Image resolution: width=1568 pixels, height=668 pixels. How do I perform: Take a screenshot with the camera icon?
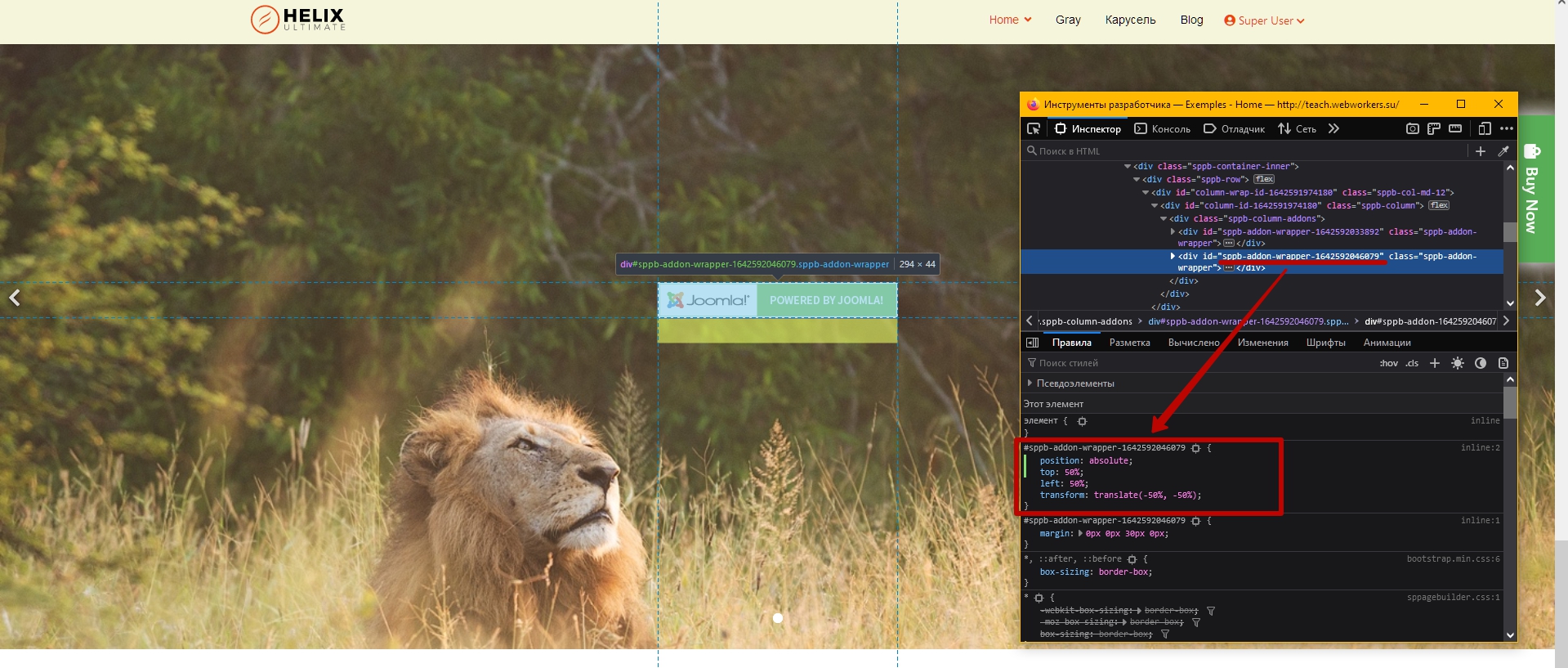(x=1412, y=128)
